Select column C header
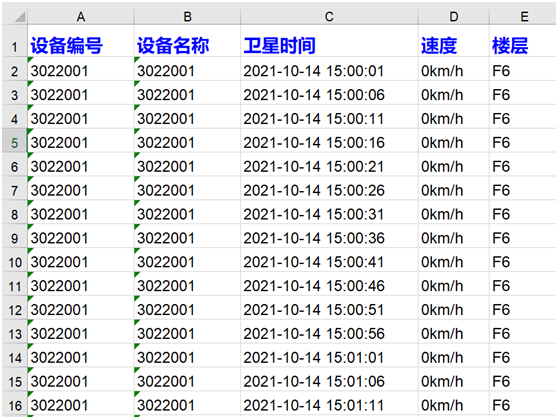Image resolution: width=558 pixels, height=419 pixels. pyautogui.click(x=329, y=16)
